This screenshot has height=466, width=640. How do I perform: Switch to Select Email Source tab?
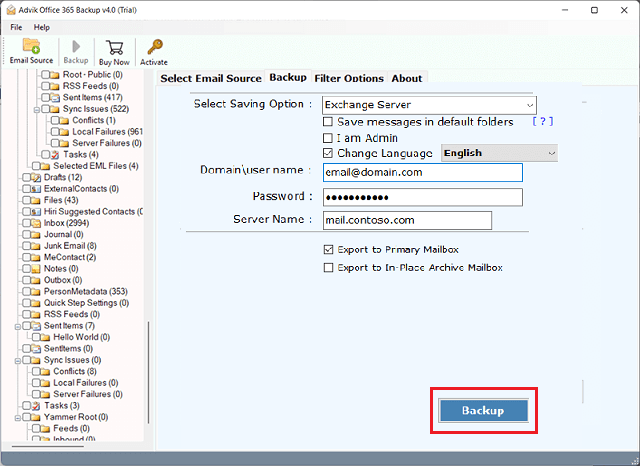coord(211,78)
